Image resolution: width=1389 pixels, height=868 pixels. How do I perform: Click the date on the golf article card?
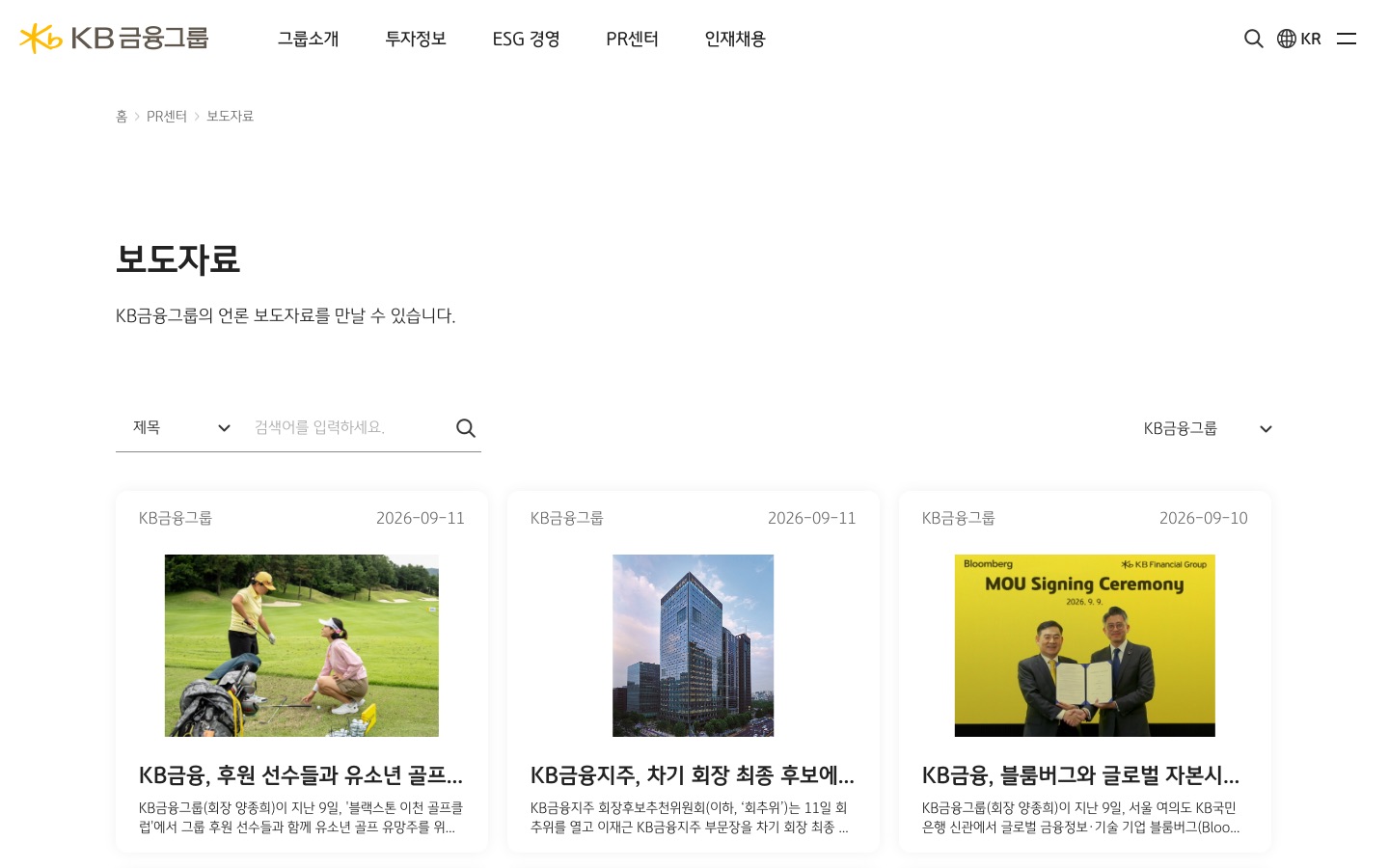click(421, 518)
